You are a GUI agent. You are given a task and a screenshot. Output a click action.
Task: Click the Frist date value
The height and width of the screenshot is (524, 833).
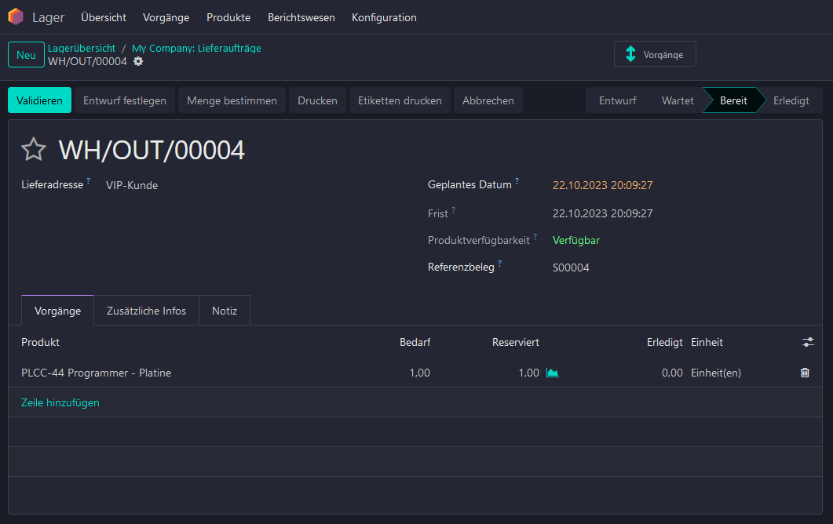[602, 214]
